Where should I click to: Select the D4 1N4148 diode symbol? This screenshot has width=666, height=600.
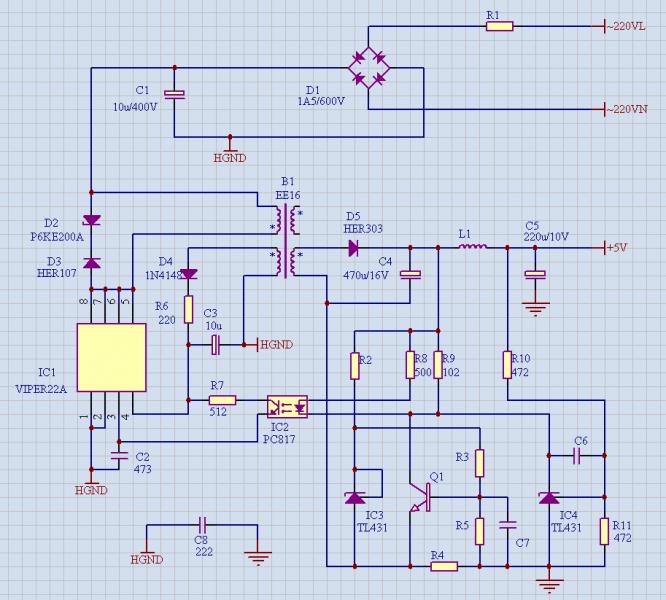[x=188, y=273]
